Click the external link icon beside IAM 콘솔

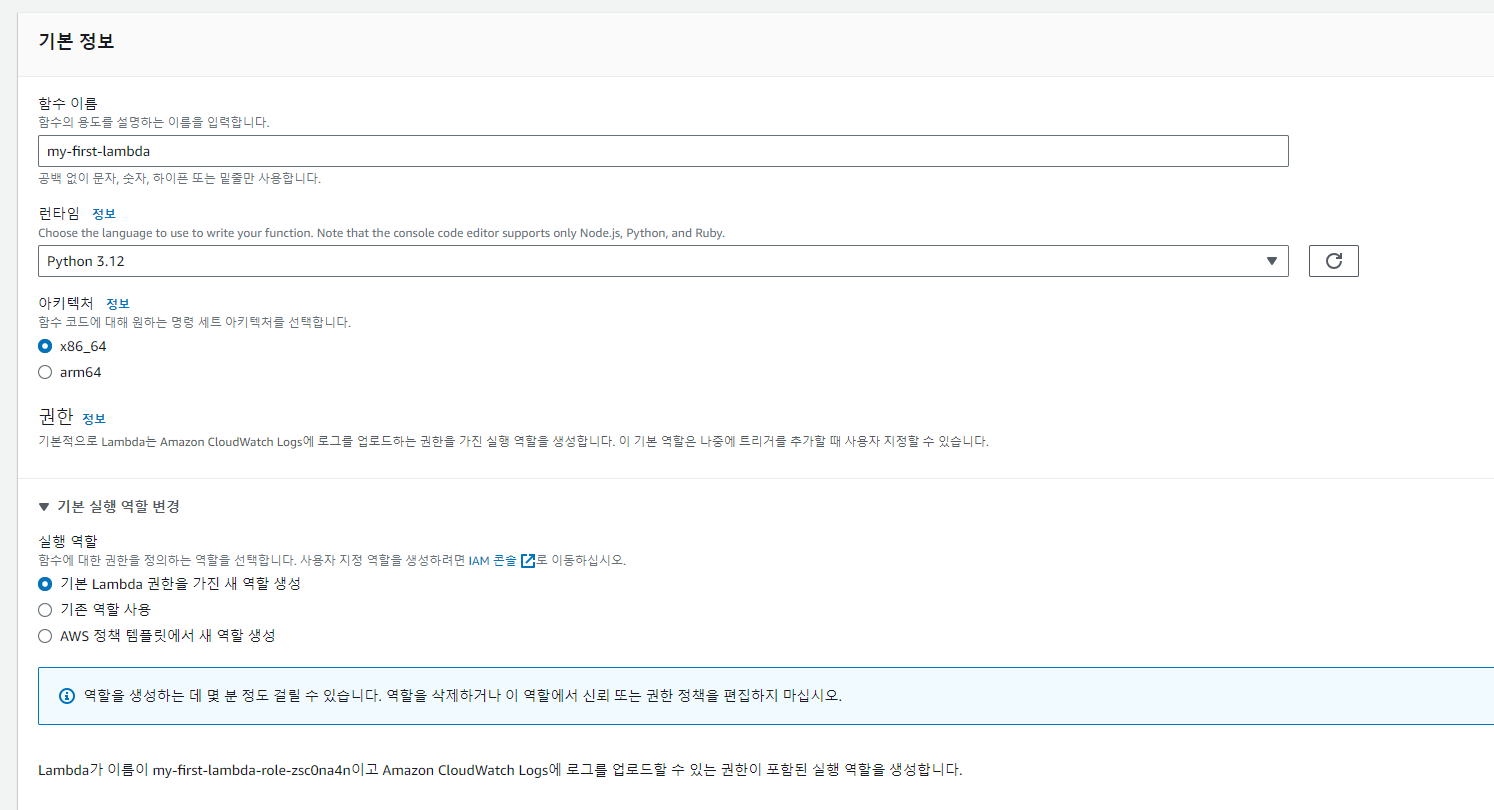coord(528,561)
